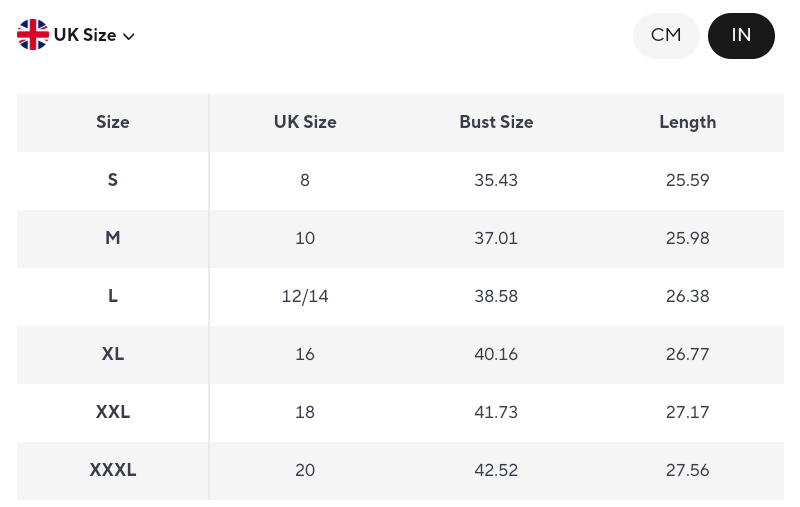Expand the UK Size chevron arrow

(x=129, y=37)
